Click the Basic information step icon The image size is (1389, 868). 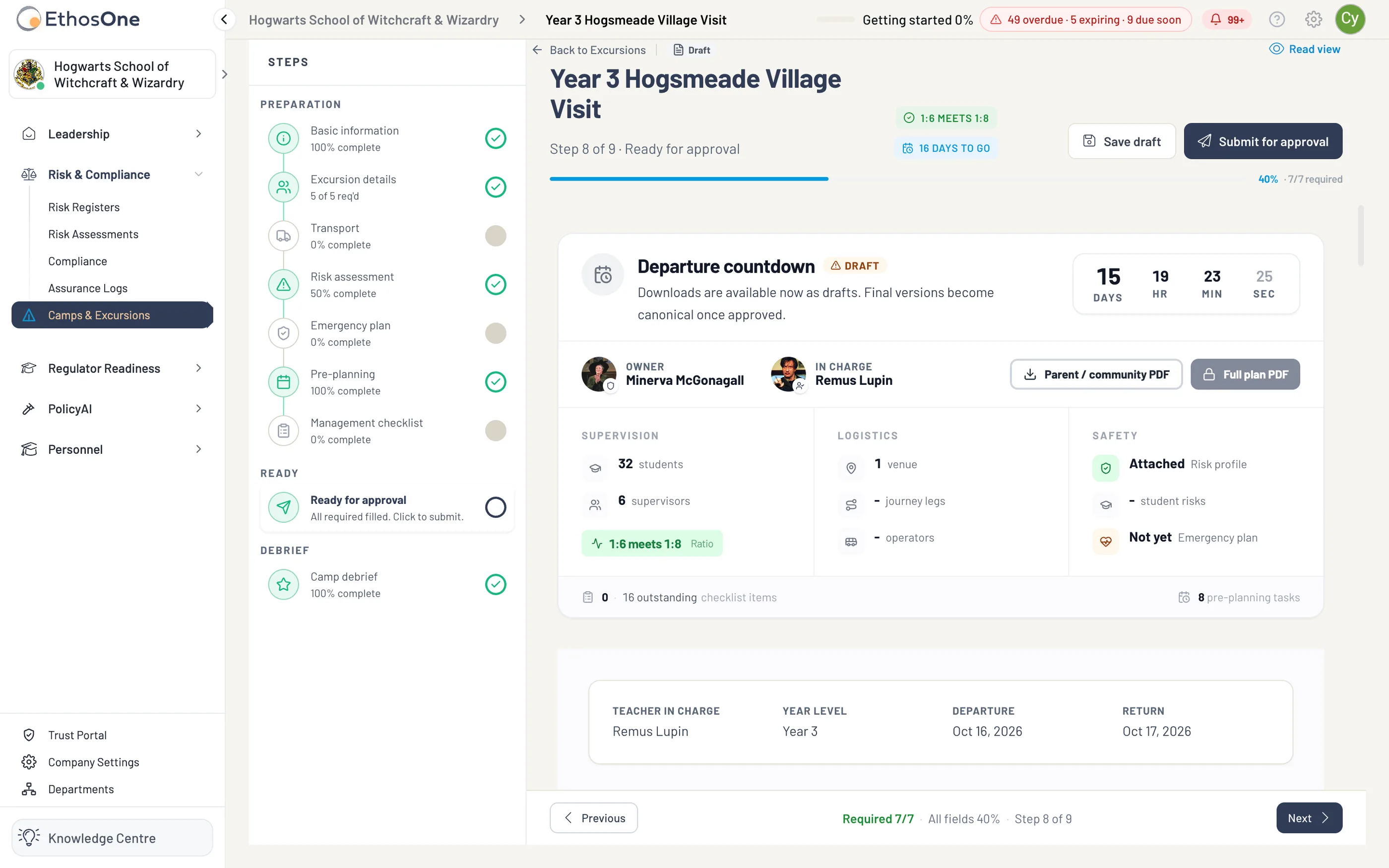284,138
